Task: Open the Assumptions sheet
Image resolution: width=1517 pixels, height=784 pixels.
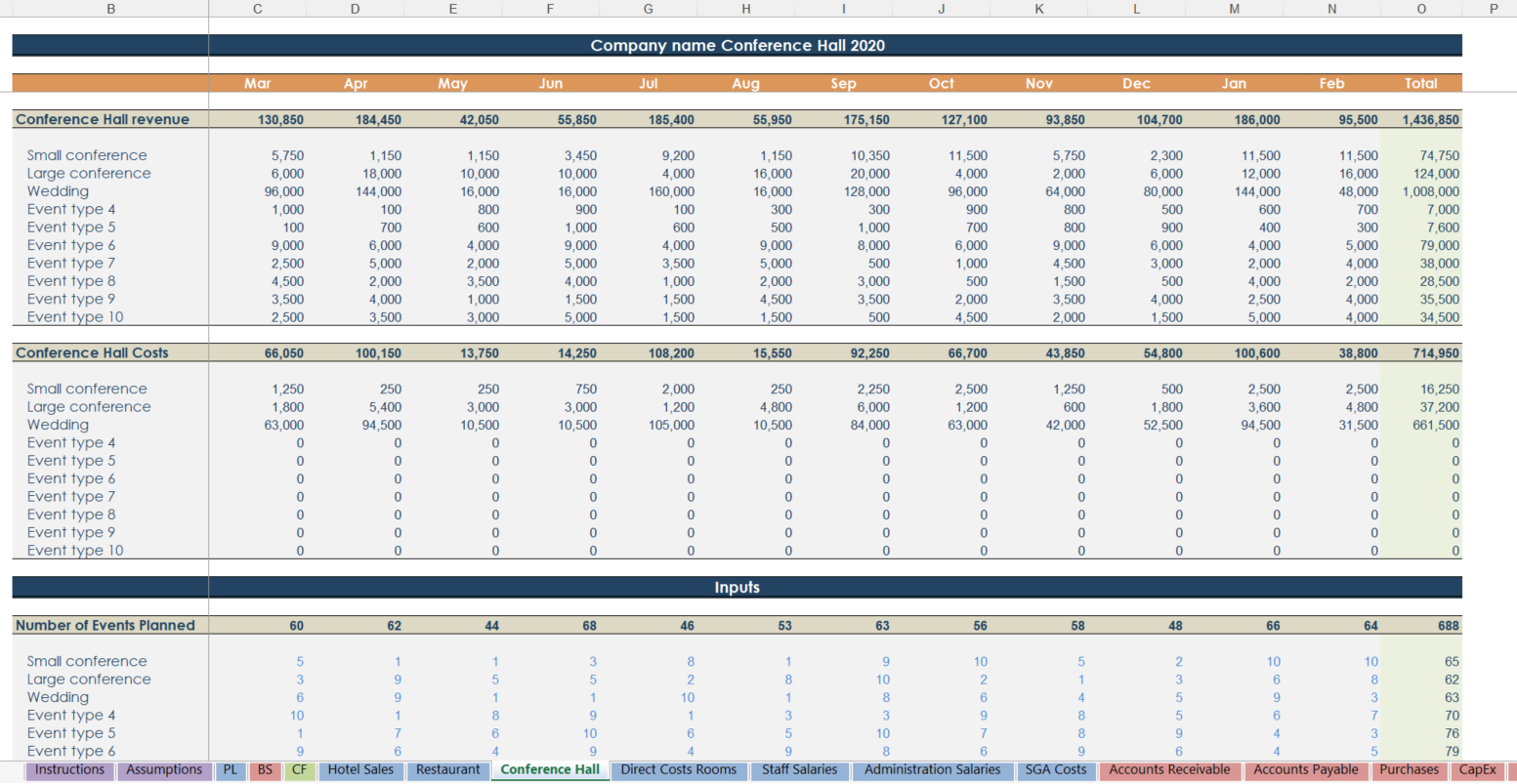Action: pos(163,769)
